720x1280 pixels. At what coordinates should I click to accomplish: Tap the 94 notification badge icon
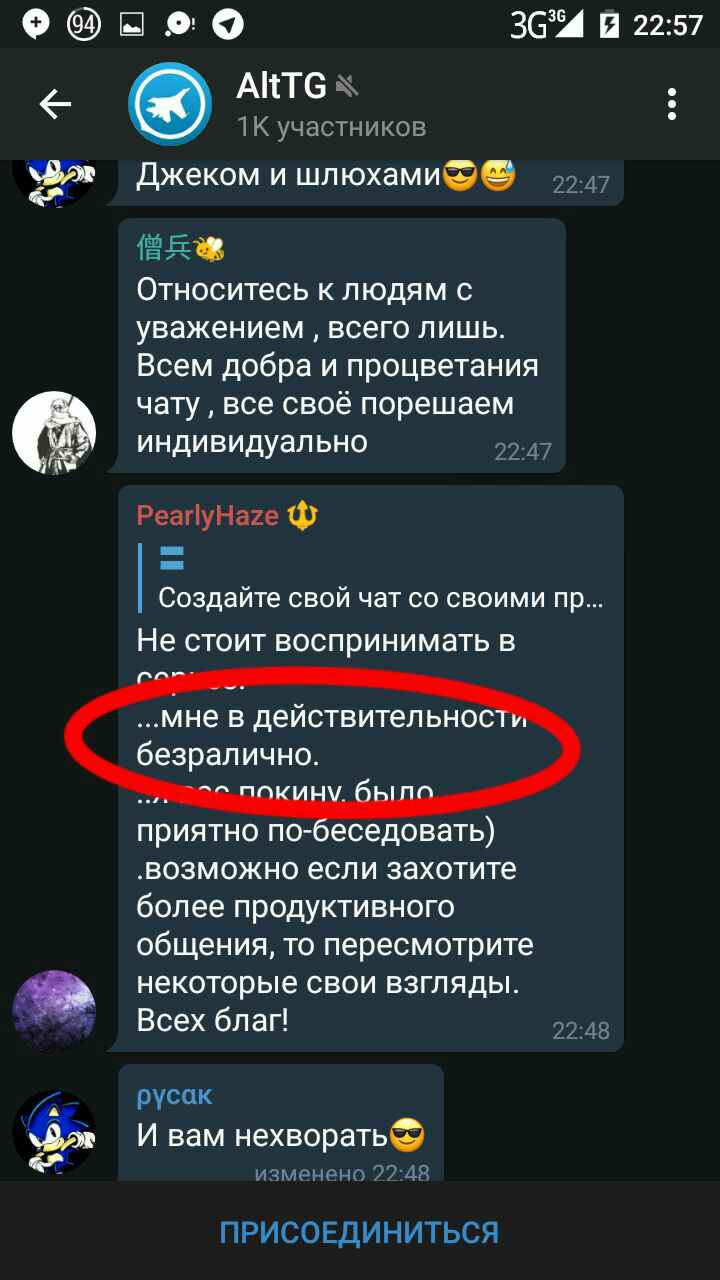(85, 24)
